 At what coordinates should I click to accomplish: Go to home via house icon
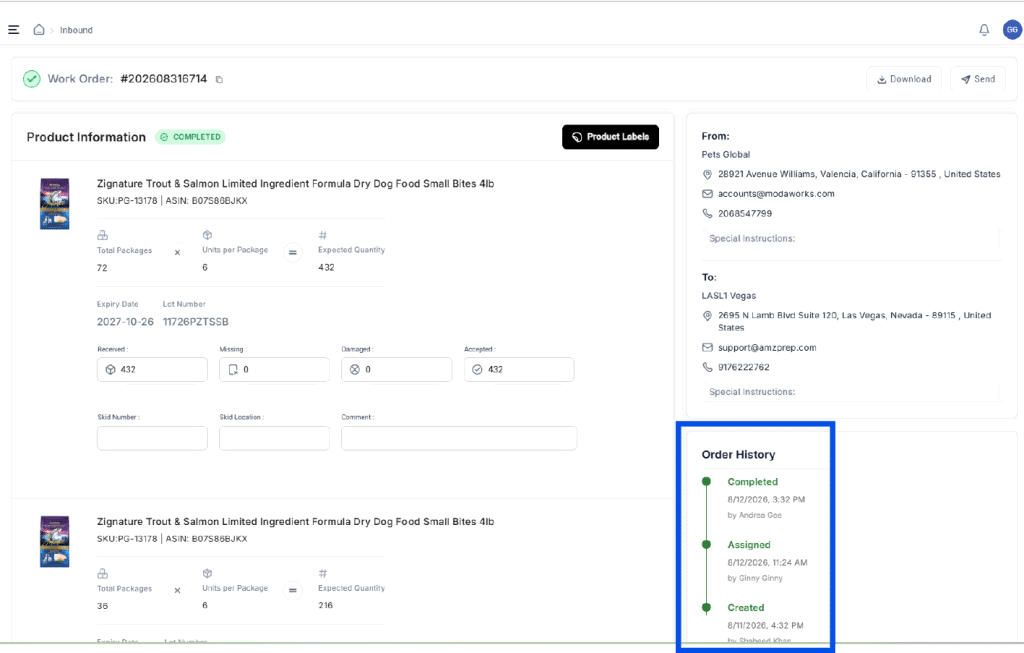click(x=39, y=29)
